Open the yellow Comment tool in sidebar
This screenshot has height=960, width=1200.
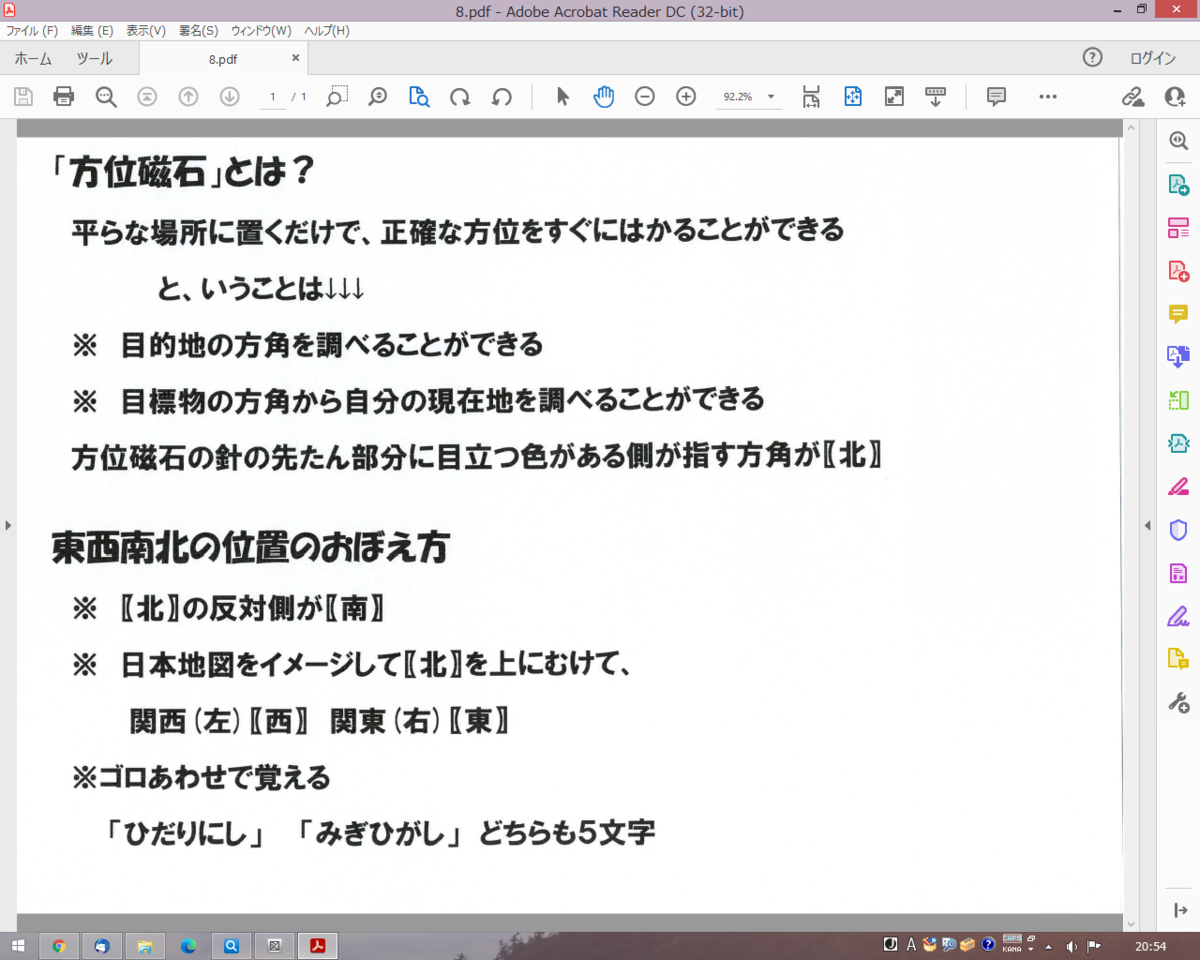click(1178, 314)
